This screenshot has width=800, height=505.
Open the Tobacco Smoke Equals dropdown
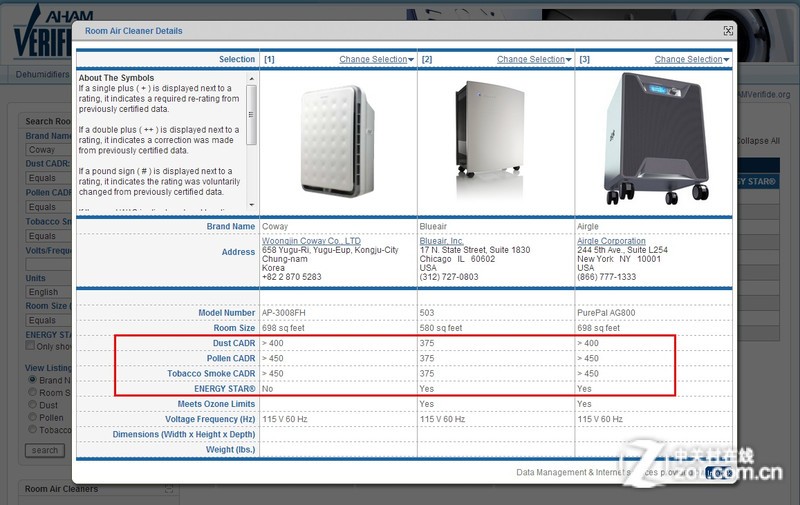click(48, 236)
